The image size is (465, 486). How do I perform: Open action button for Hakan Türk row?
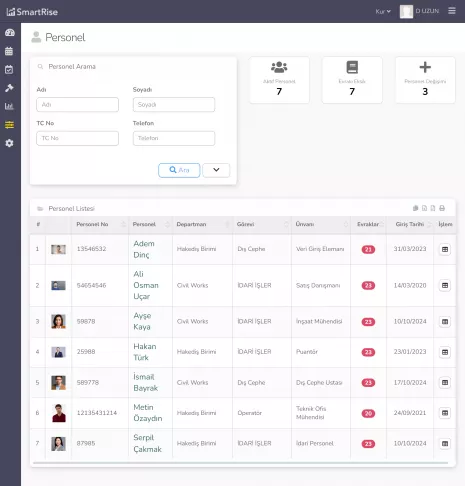(445, 352)
